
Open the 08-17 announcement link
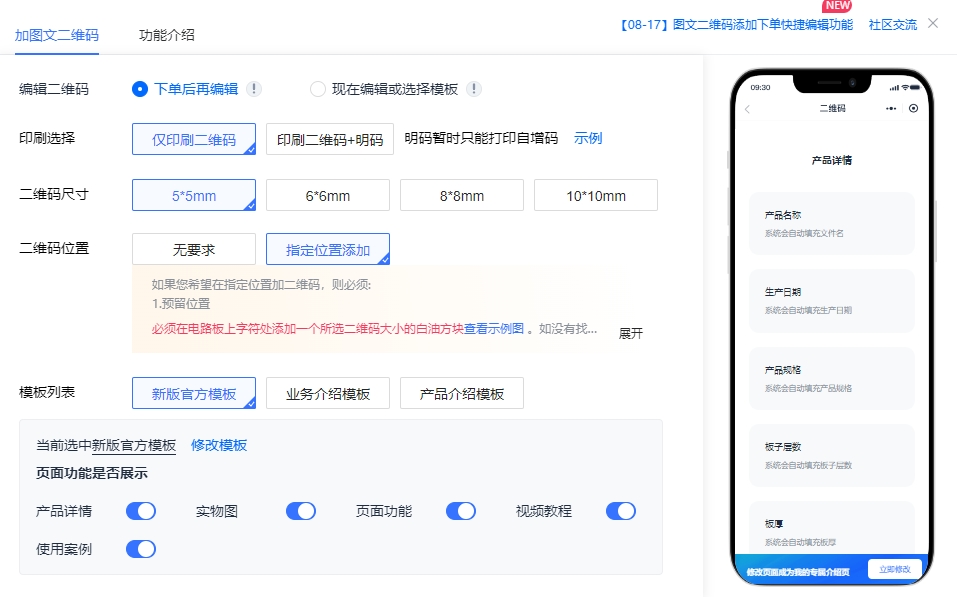pos(735,24)
